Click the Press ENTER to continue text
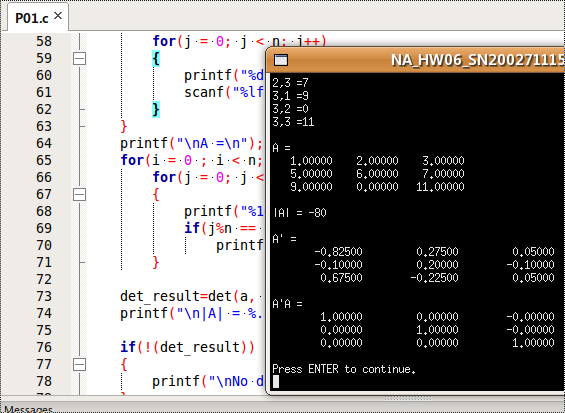Screen dimensions: 565x413 coord(344,369)
